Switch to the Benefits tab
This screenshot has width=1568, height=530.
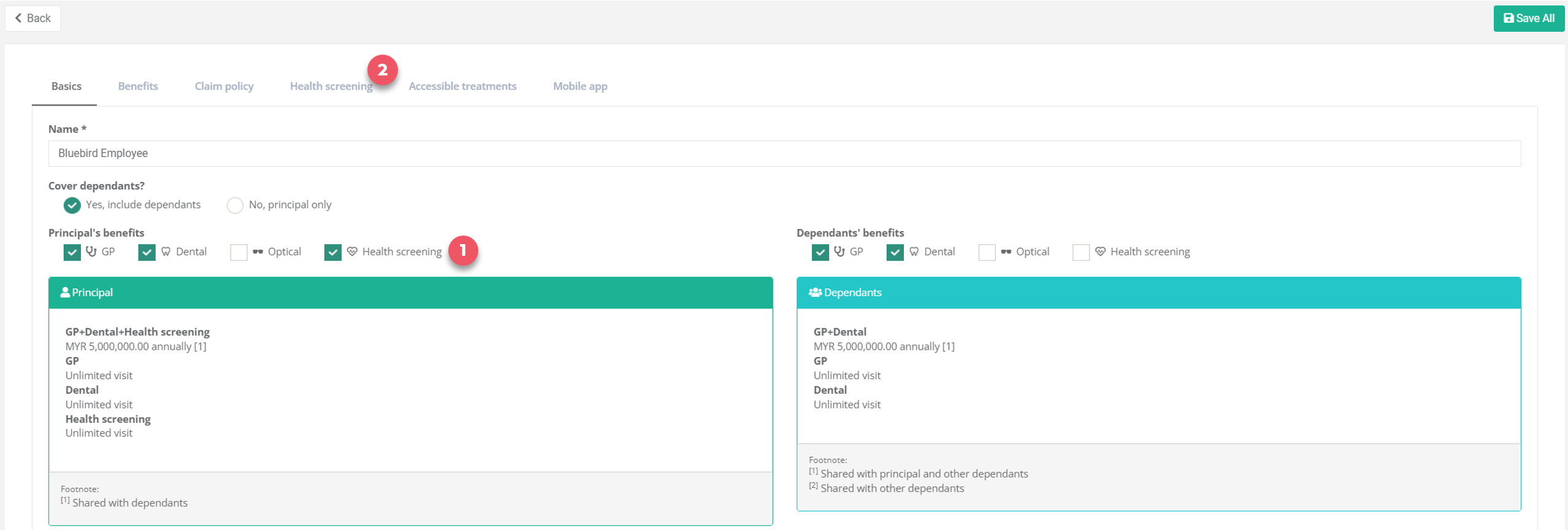tap(138, 86)
